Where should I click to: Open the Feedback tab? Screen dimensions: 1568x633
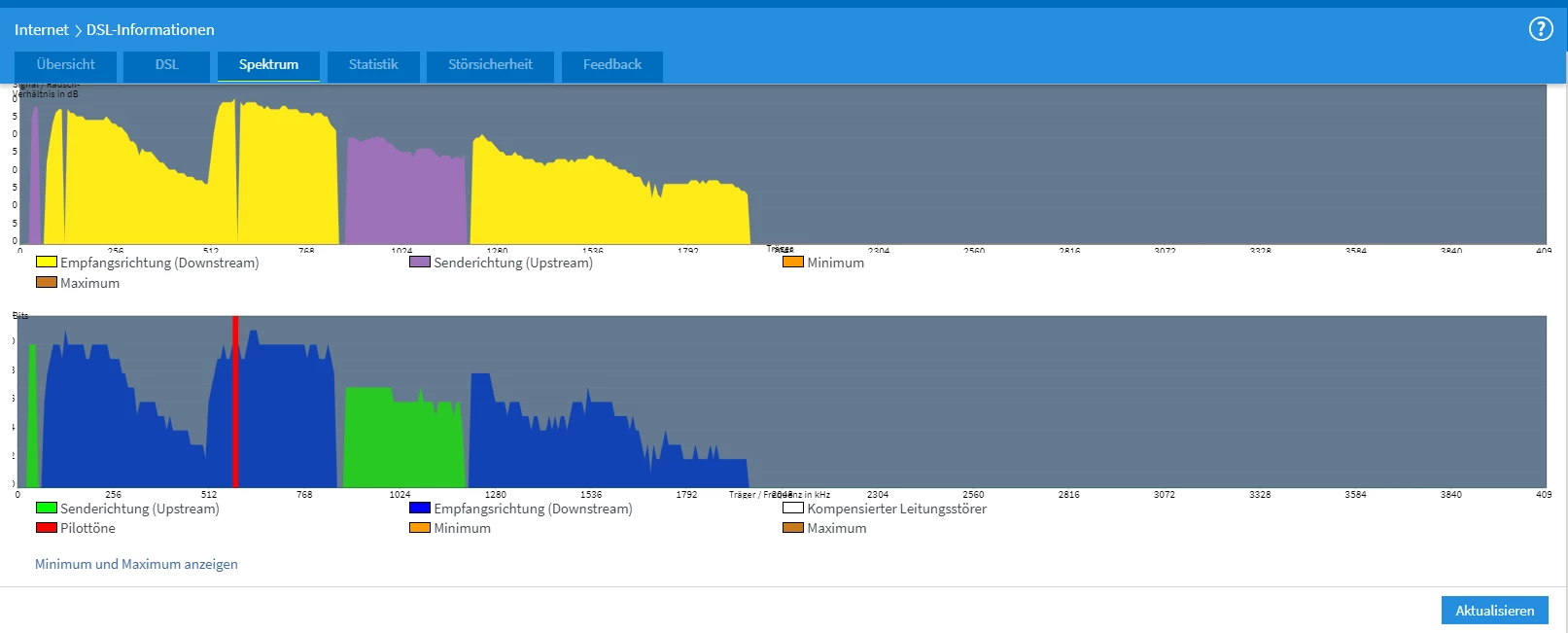pyautogui.click(x=611, y=65)
